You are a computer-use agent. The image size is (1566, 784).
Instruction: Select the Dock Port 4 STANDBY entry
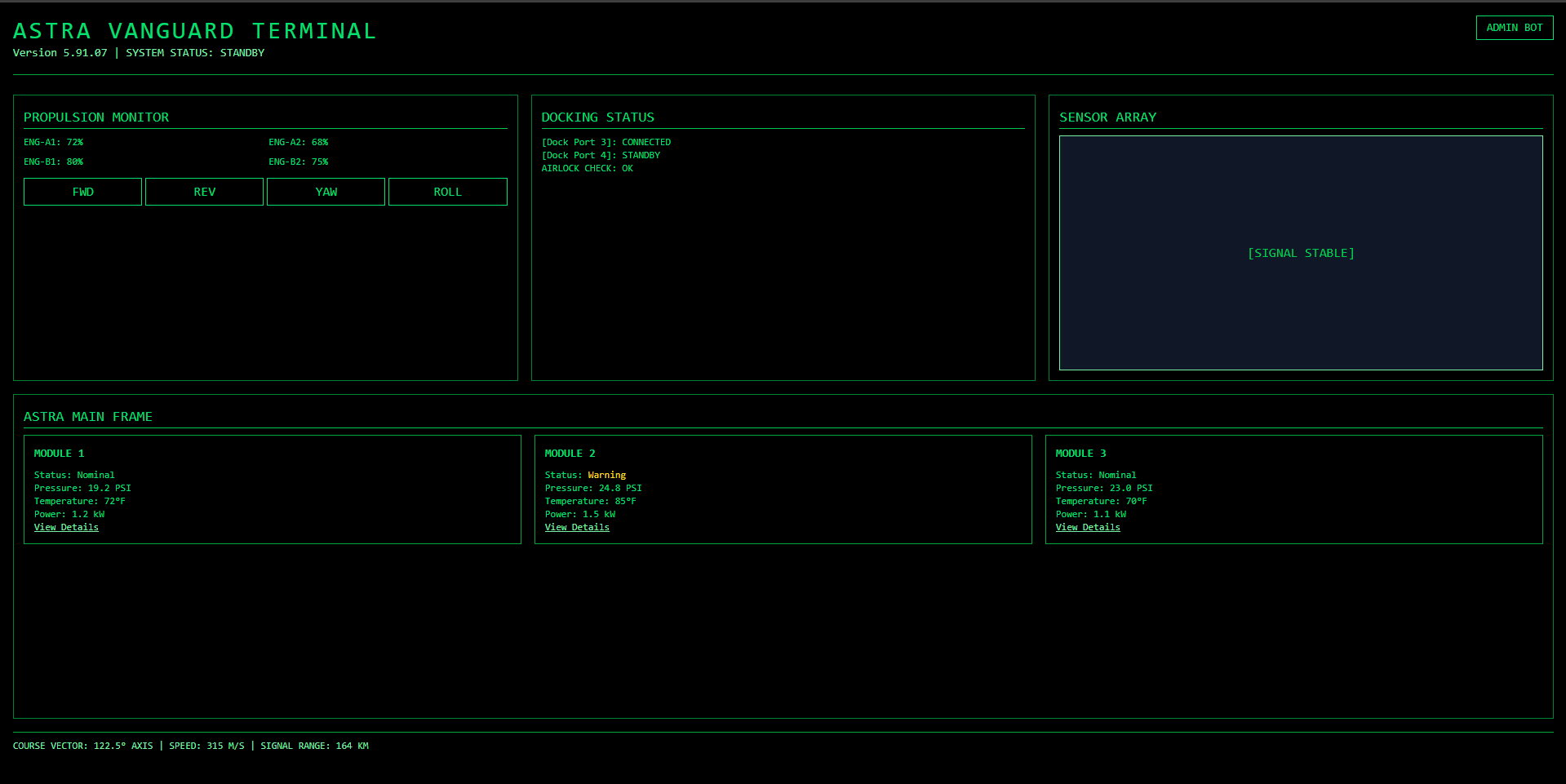point(601,155)
